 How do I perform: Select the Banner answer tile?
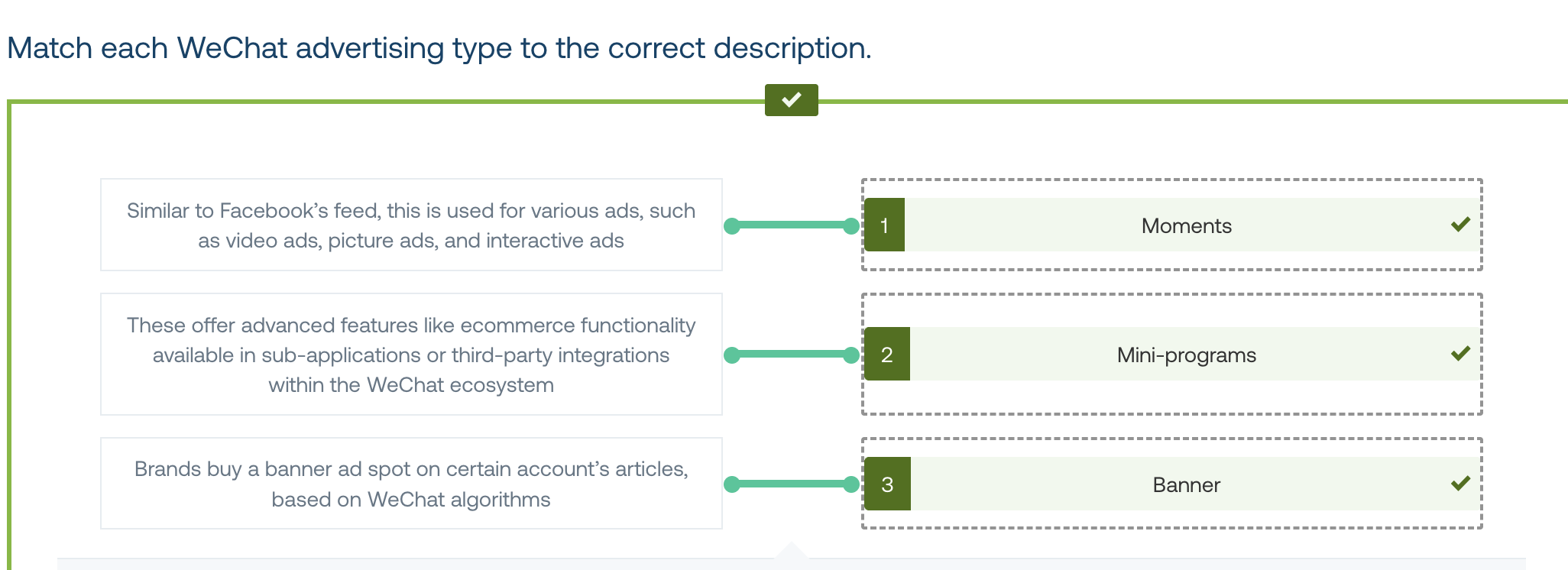[1173, 484]
